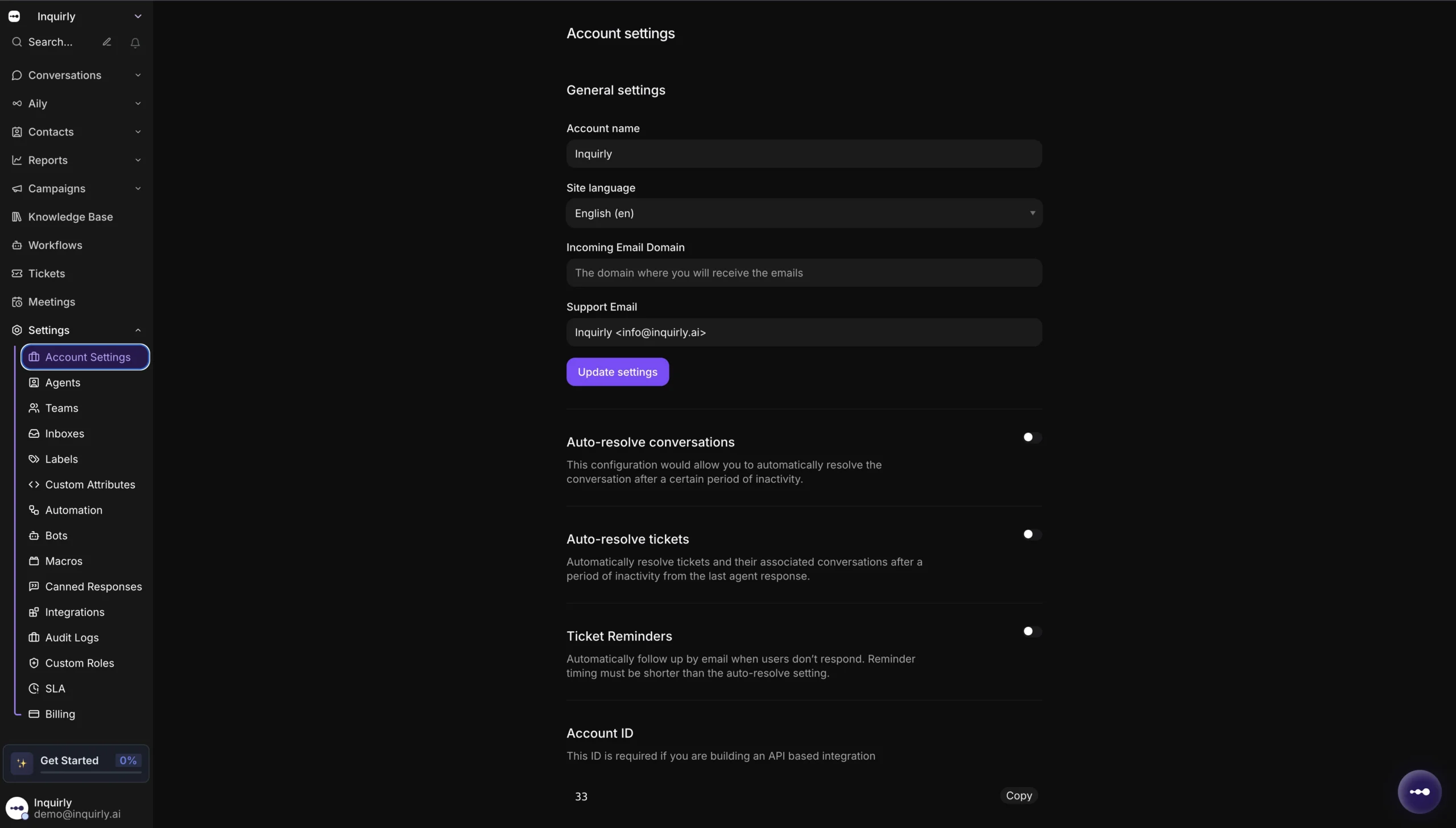Click the Inquirly user avatar
The width and height of the screenshot is (1456, 828).
coord(16,808)
